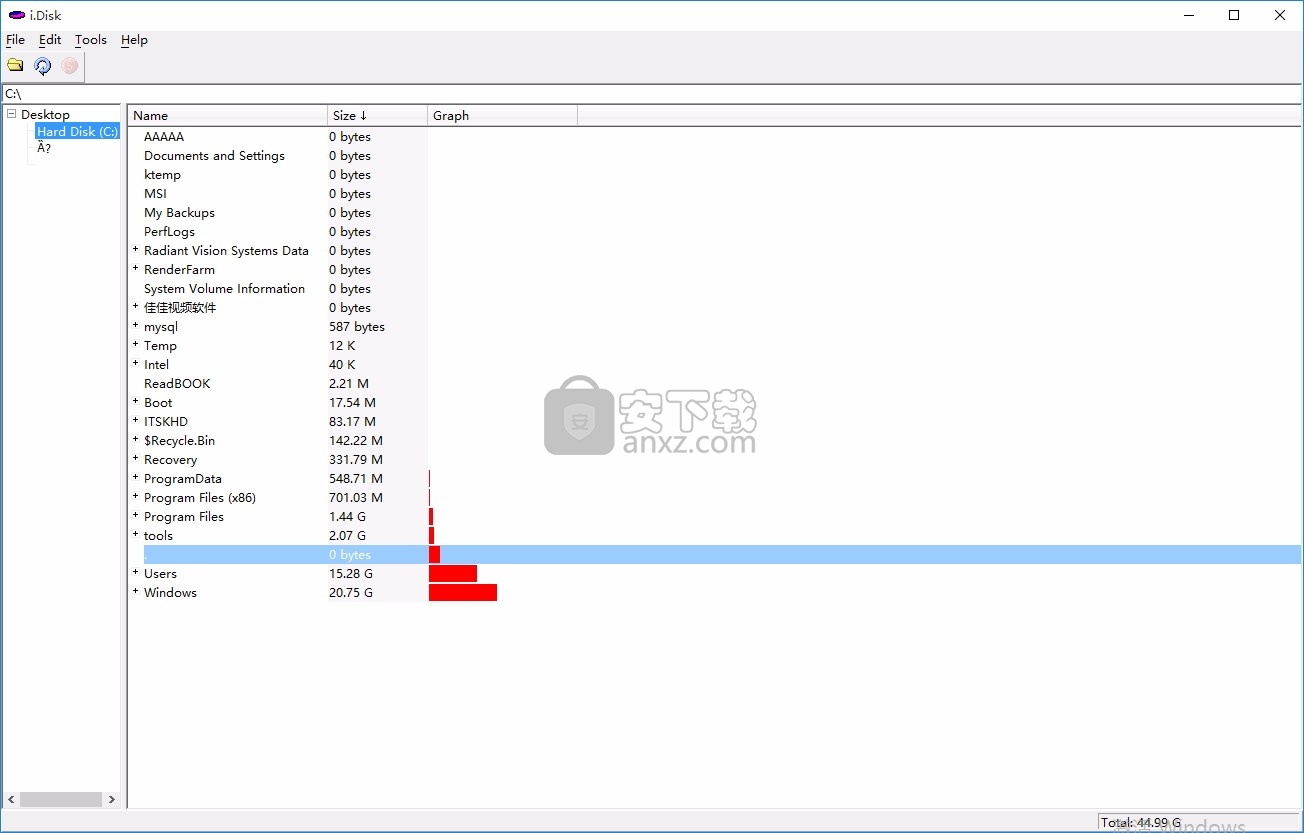Screen dimensions: 1304x833
Task: Expand the Intel folder
Action: 136,364
